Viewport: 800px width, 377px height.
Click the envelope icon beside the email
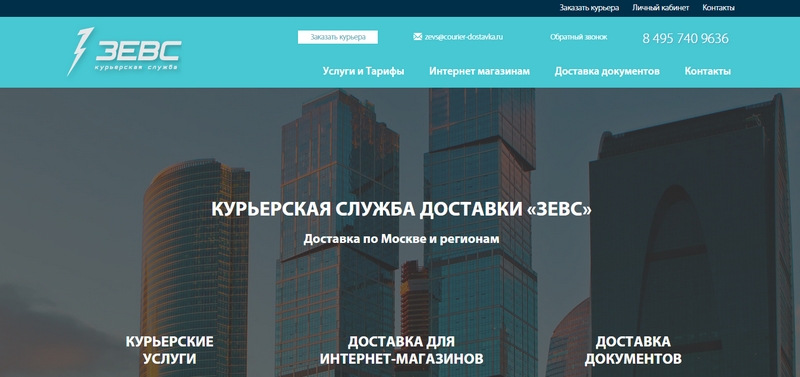417,37
